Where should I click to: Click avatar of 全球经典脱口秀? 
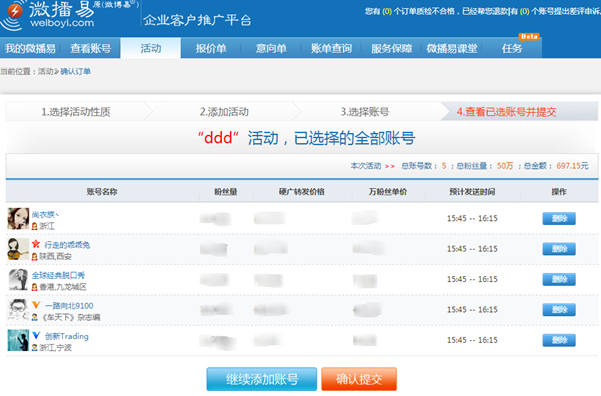tap(18, 279)
